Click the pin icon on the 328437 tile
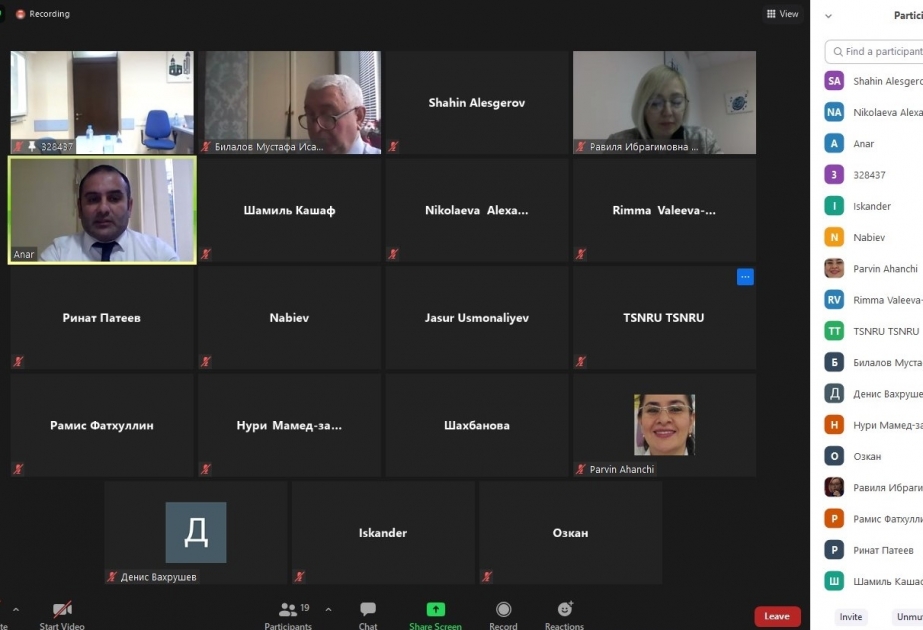 (x=32, y=146)
